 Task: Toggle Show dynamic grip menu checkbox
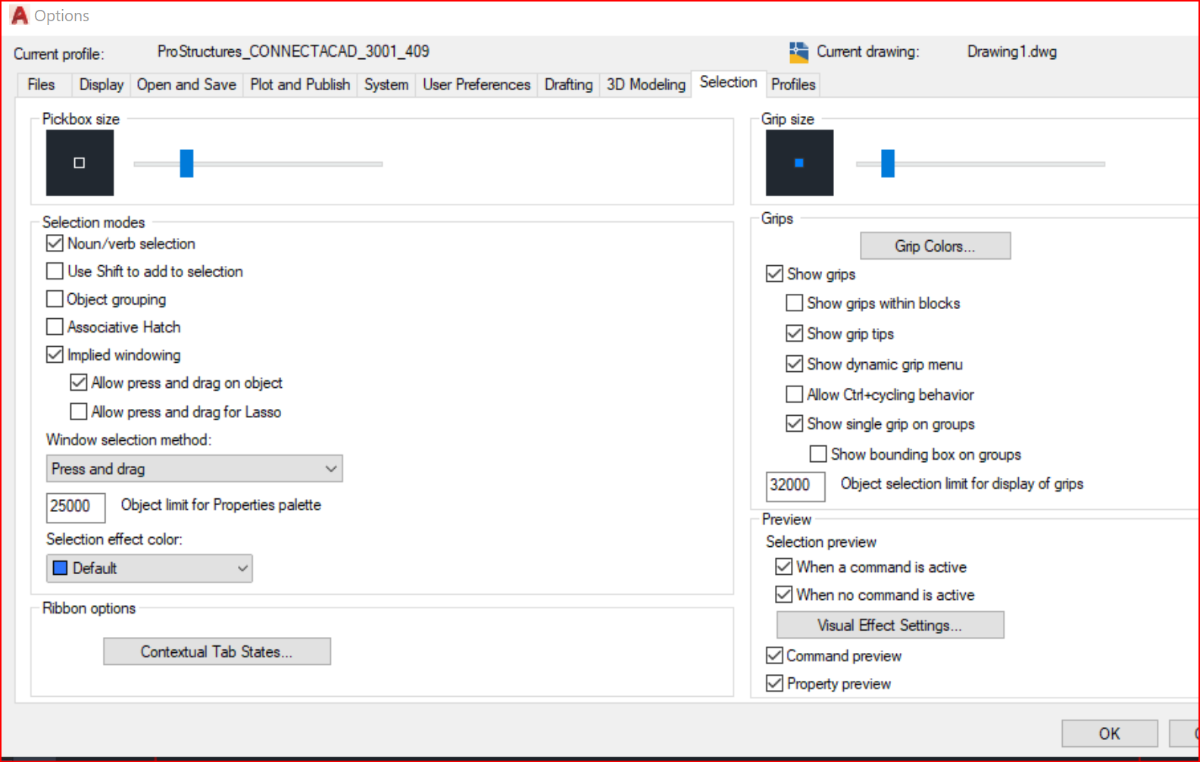tap(795, 364)
